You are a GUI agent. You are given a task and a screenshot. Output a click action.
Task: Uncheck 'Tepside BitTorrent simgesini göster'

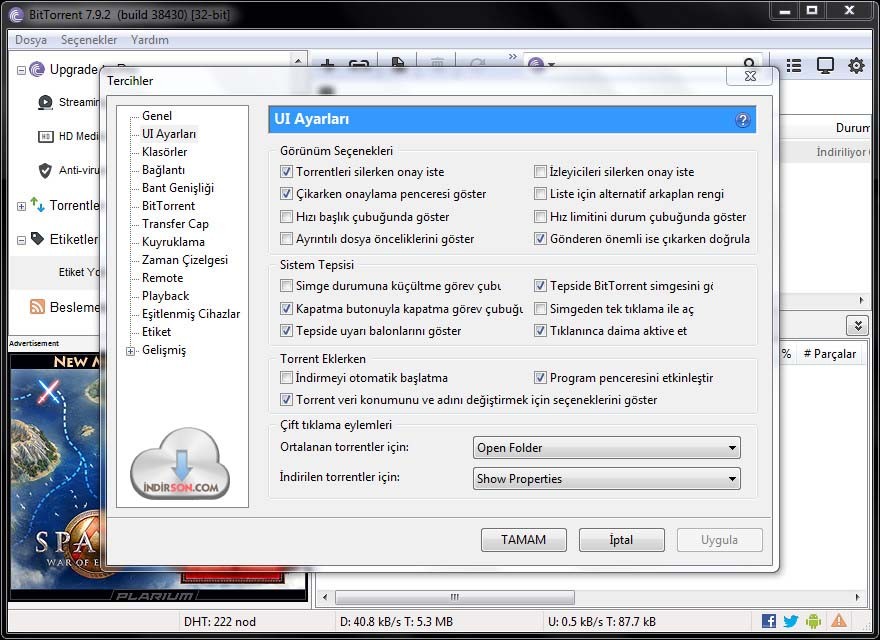point(540,286)
